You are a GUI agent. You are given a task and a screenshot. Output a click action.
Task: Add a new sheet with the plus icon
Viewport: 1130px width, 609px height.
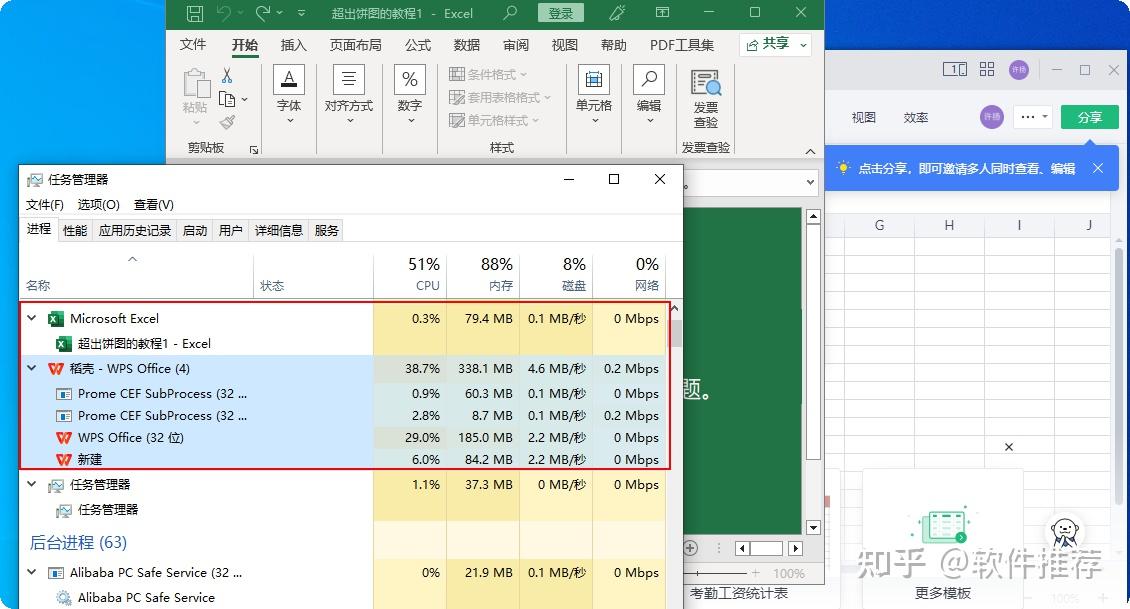click(x=690, y=548)
